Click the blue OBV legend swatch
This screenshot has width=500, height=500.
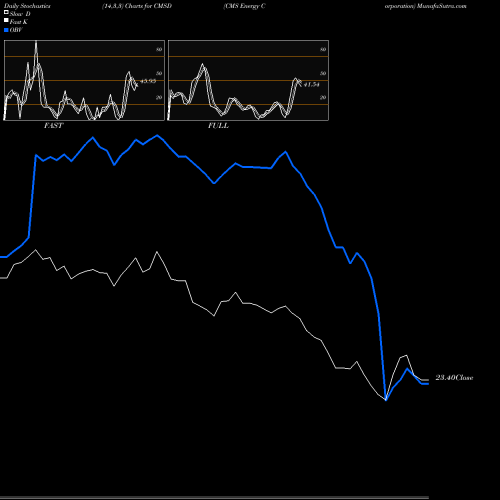[x=6, y=30]
